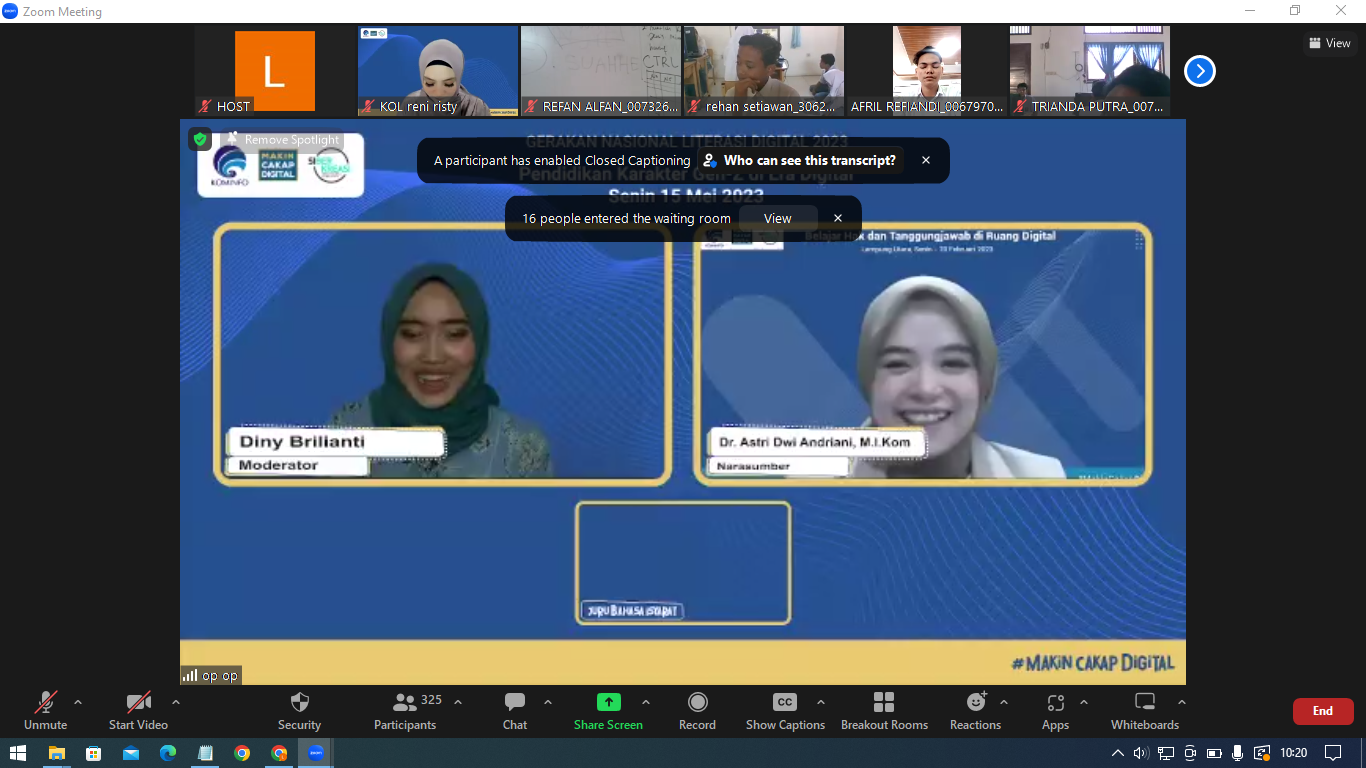Expand audio options next to Unmute
1366x768 pixels.
click(78, 702)
